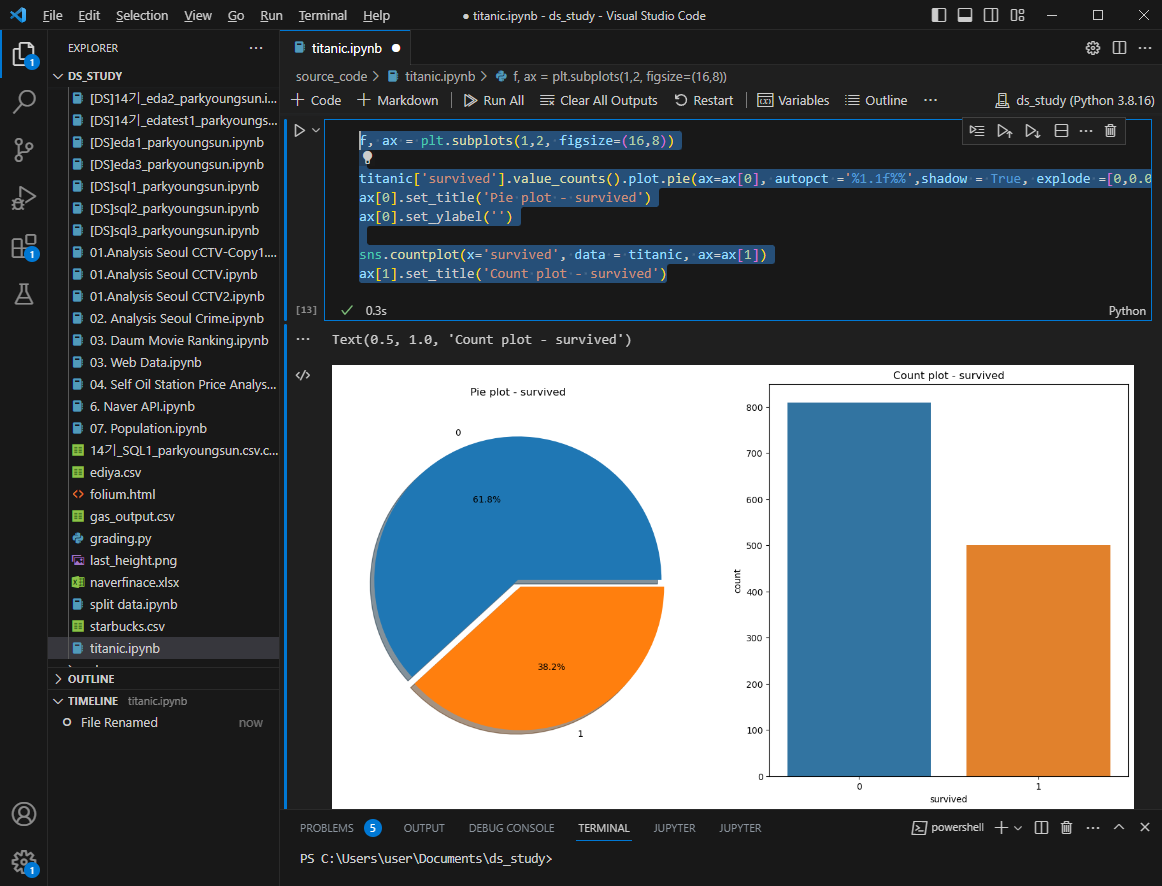
Task: Split the editor to the right
Action: (1120, 48)
